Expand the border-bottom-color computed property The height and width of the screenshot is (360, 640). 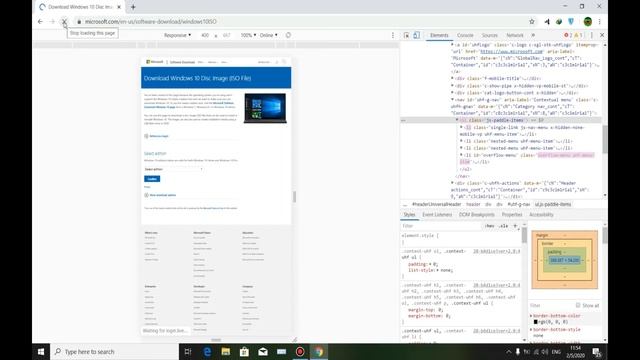click(531, 316)
